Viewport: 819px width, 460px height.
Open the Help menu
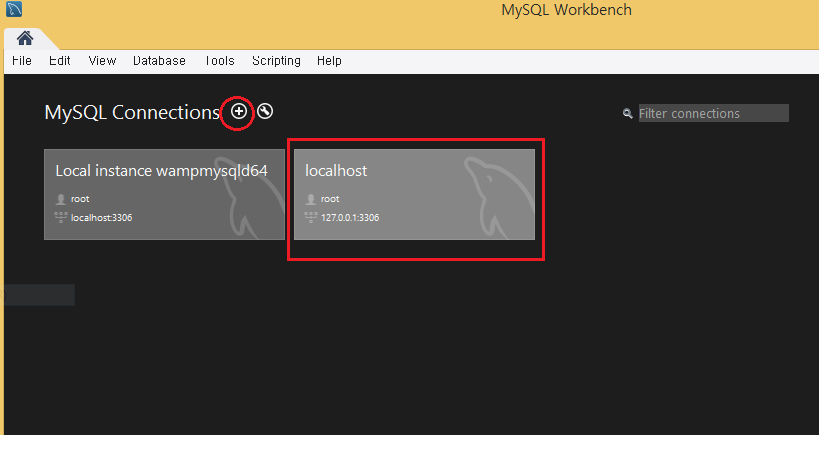pyautogui.click(x=329, y=61)
